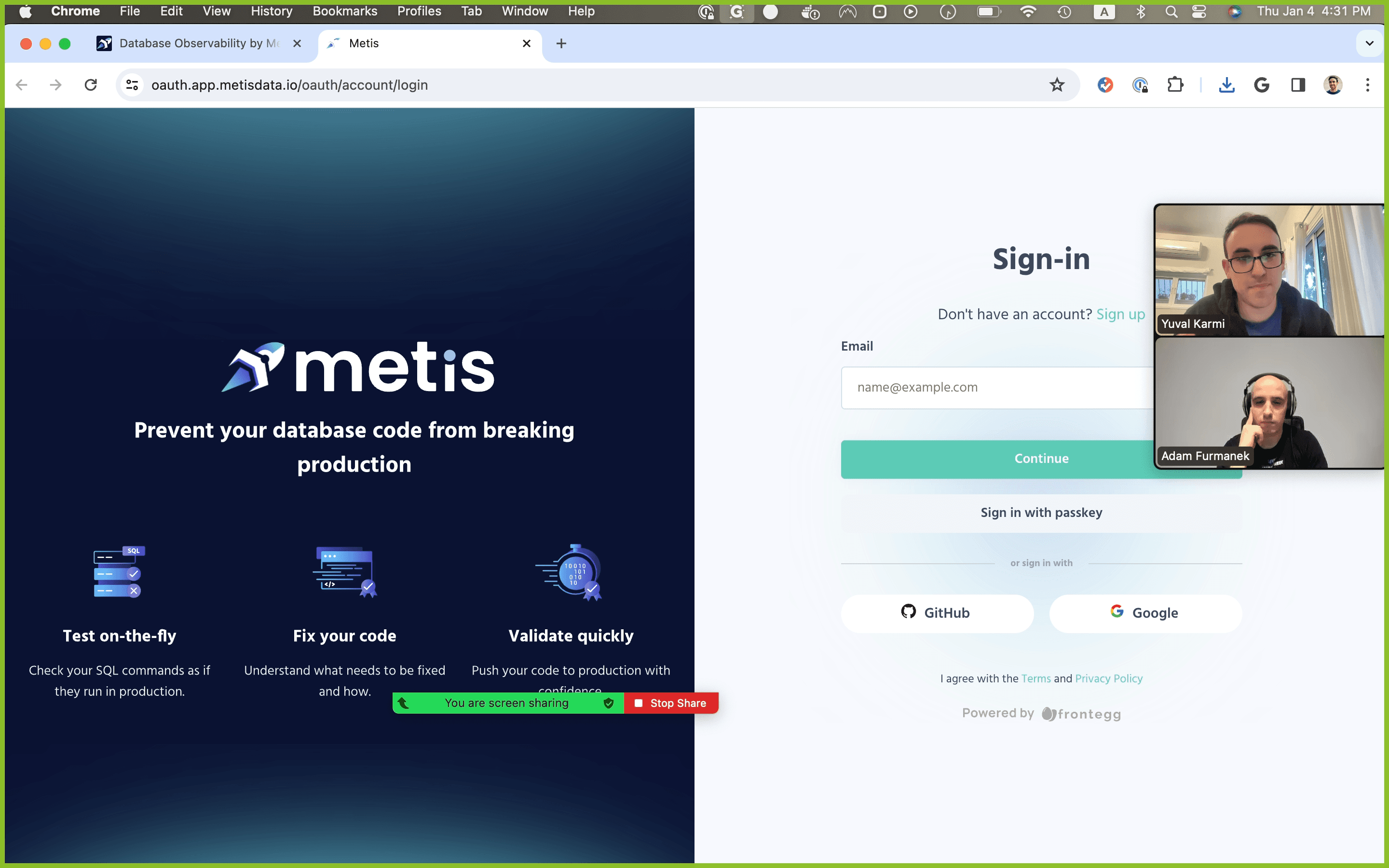Sign in with Google
Viewport: 1389px width, 868px height.
pyautogui.click(x=1145, y=613)
